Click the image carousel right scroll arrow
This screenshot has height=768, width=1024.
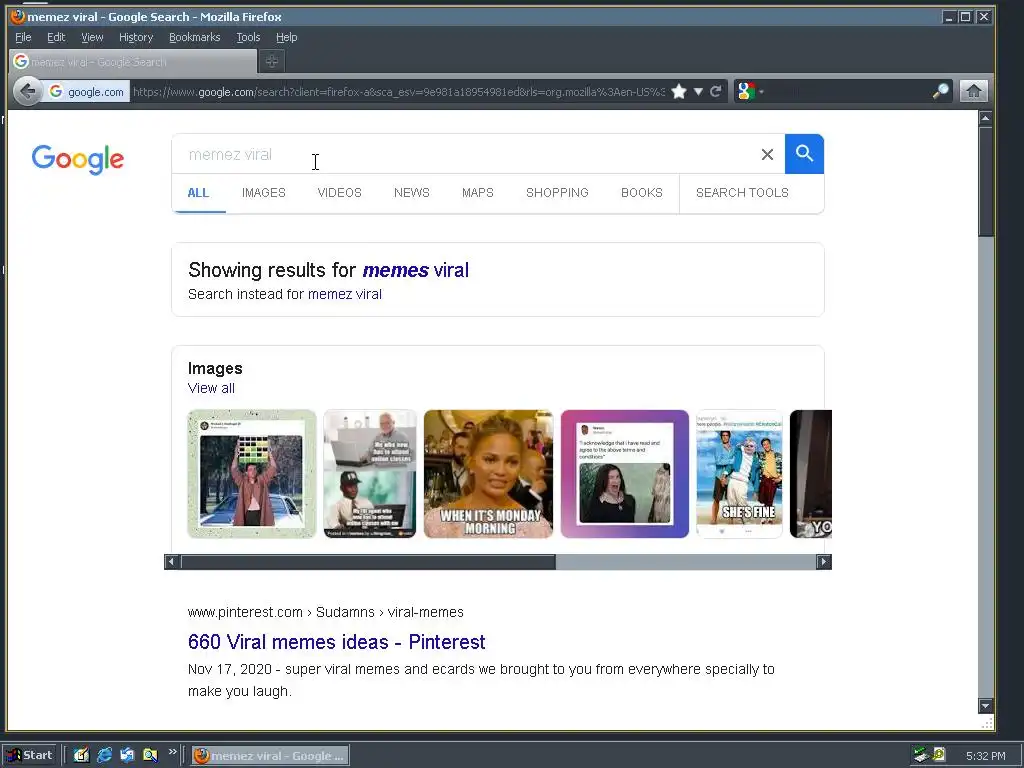(824, 562)
